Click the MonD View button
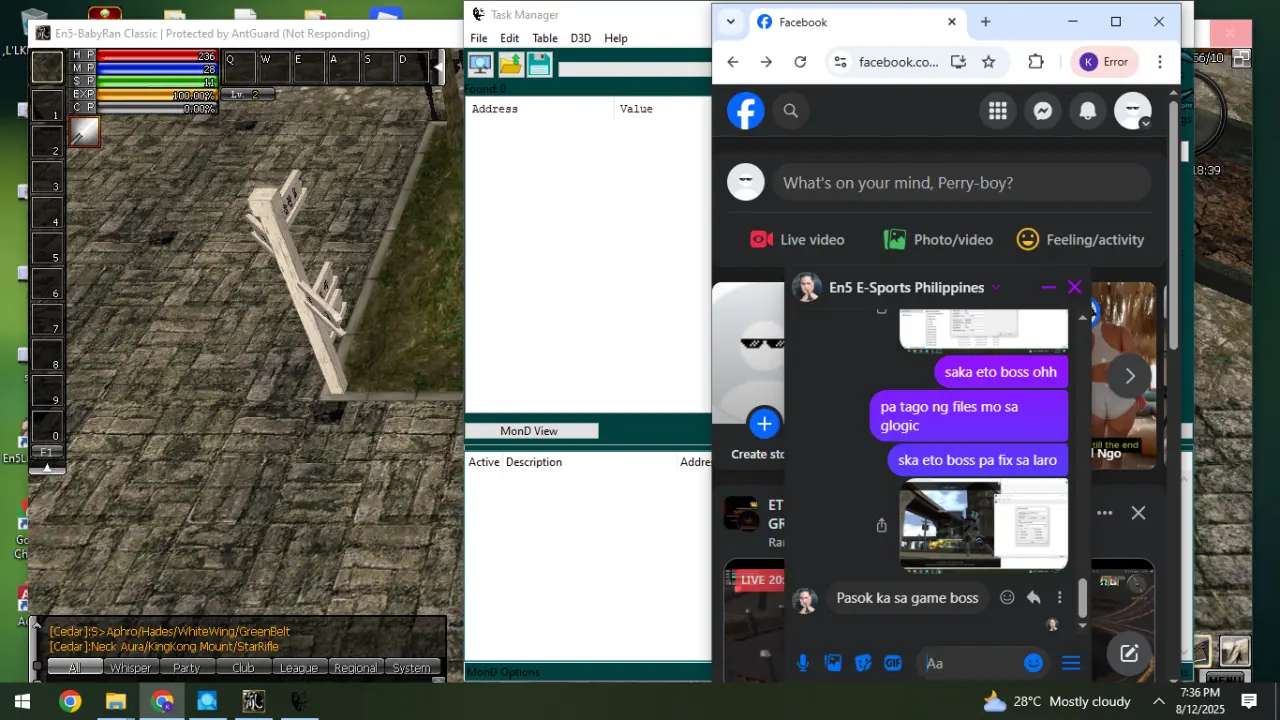This screenshot has width=1280, height=720. pyautogui.click(x=531, y=431)
